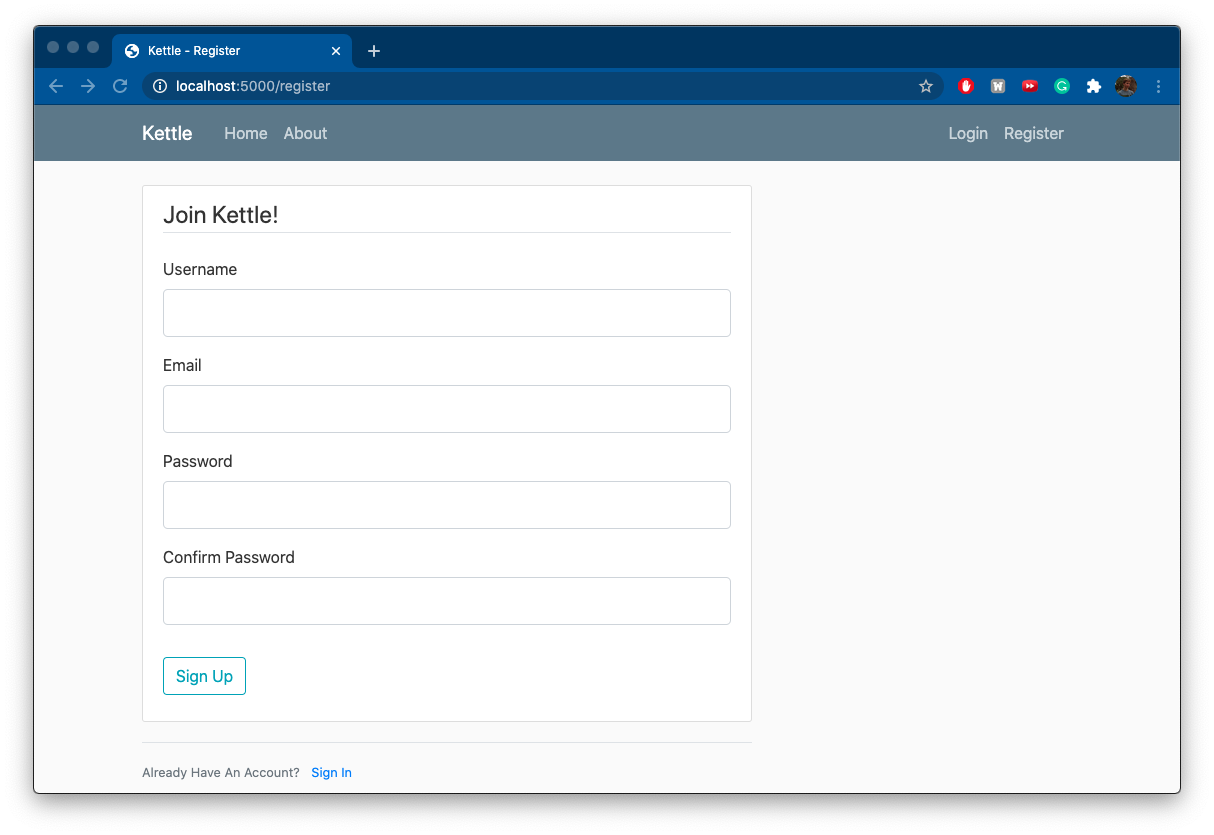
Task: Open the Login page from navbar
Action: (968, 133)
